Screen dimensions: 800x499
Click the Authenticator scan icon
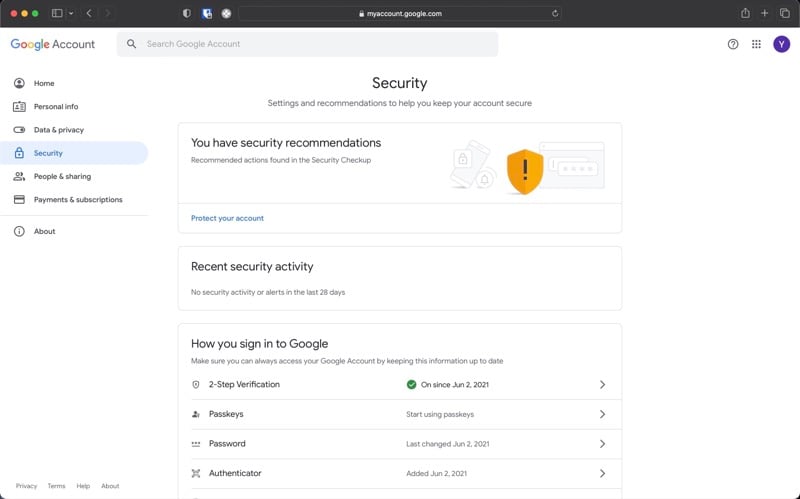195,473
